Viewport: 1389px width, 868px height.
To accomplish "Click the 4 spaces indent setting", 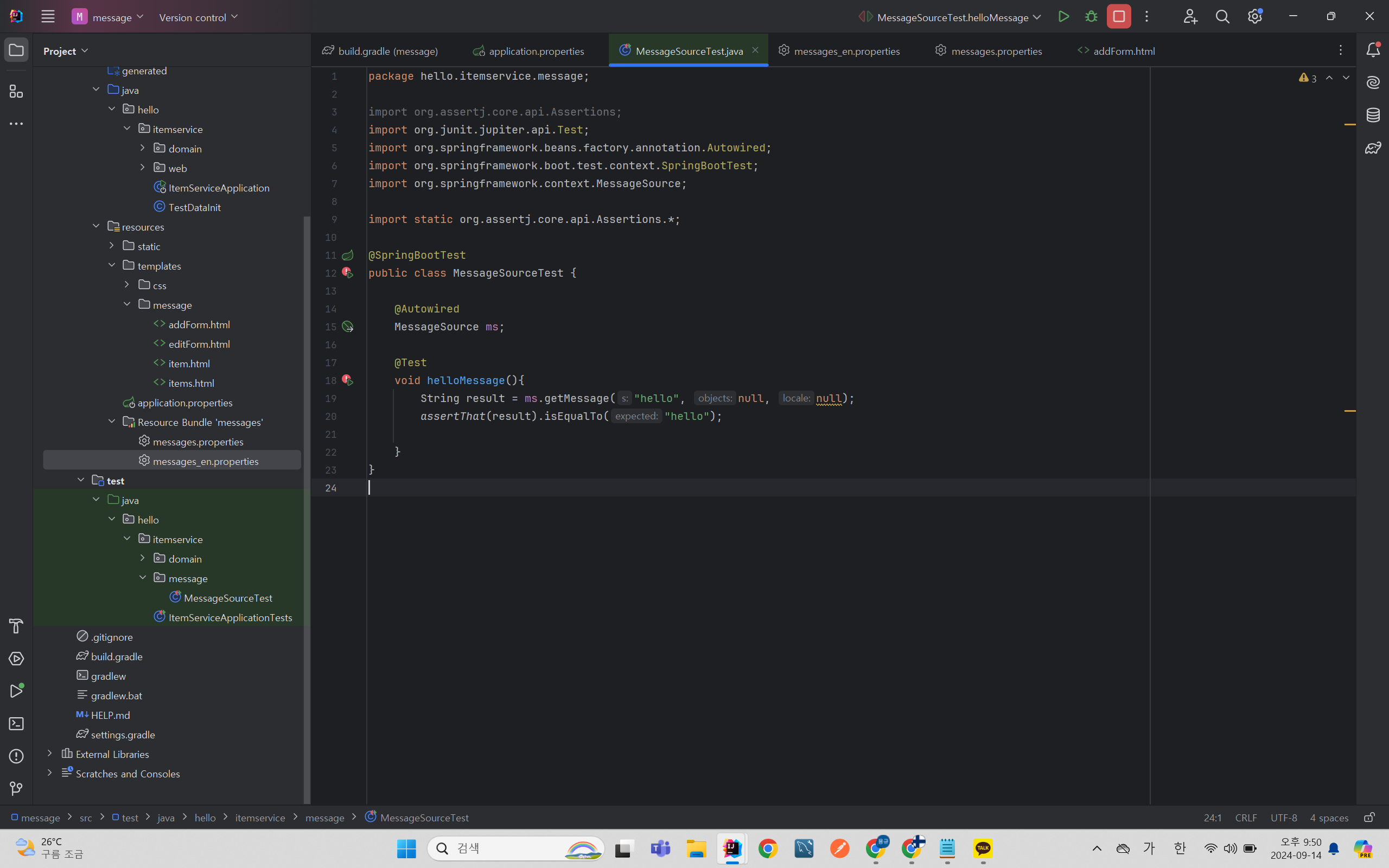I will click(x=1329, y=818).
